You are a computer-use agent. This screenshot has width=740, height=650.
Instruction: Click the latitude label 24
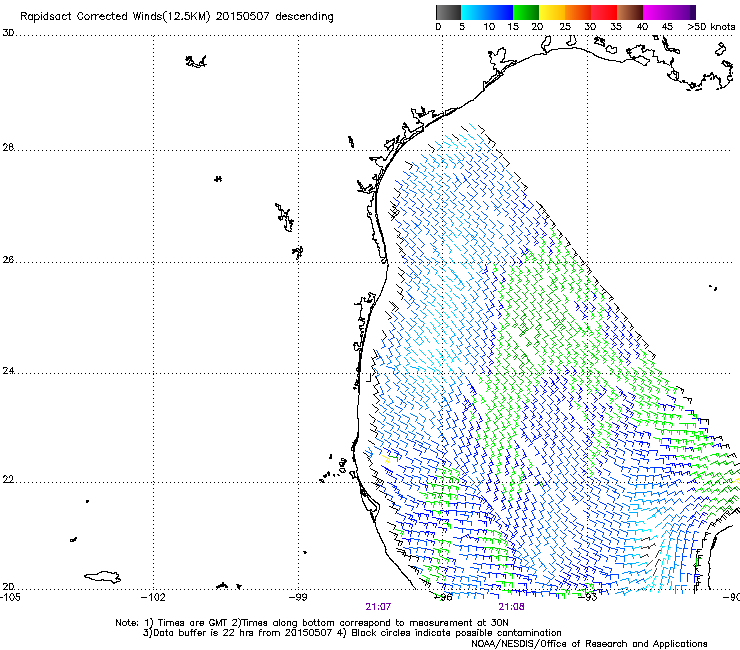click(x=8, y=371)
